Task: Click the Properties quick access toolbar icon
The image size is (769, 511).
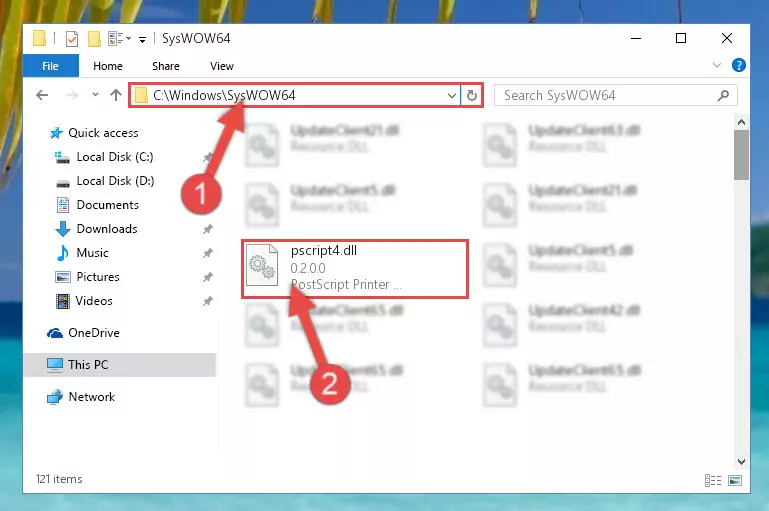Action: (x=72, y=38)
